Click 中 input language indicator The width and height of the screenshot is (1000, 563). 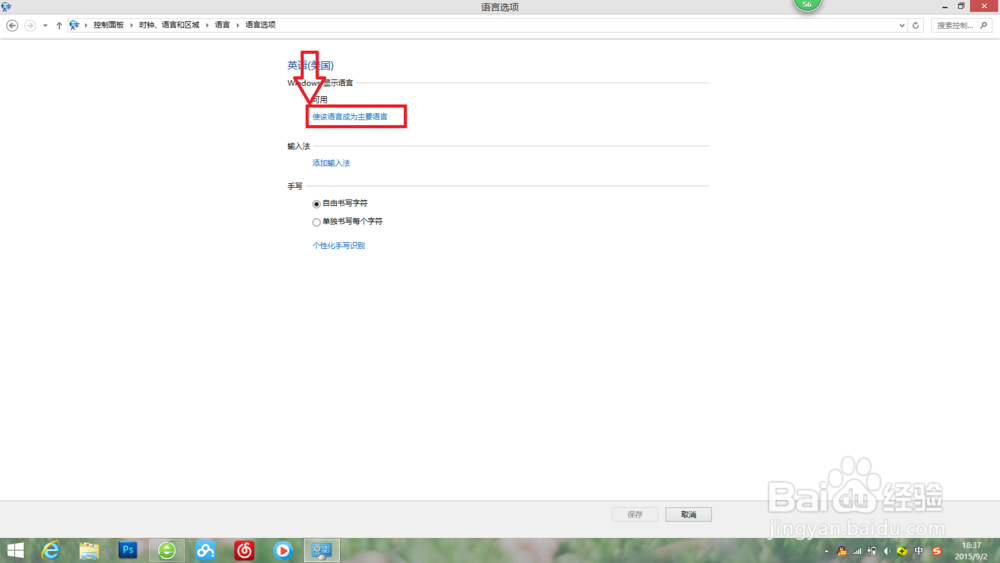coord(919,552)
